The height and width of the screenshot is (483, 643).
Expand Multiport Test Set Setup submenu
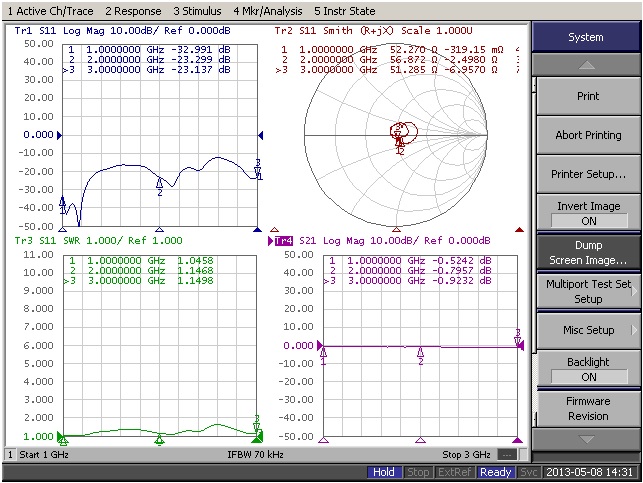pyautogui.click(x=588, y=291)
